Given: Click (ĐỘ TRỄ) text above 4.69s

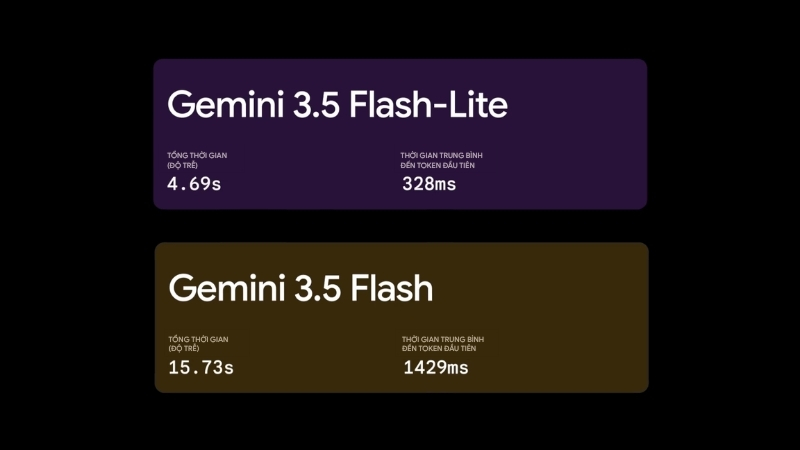Looking at the screenshot, I should coord(182,165).
